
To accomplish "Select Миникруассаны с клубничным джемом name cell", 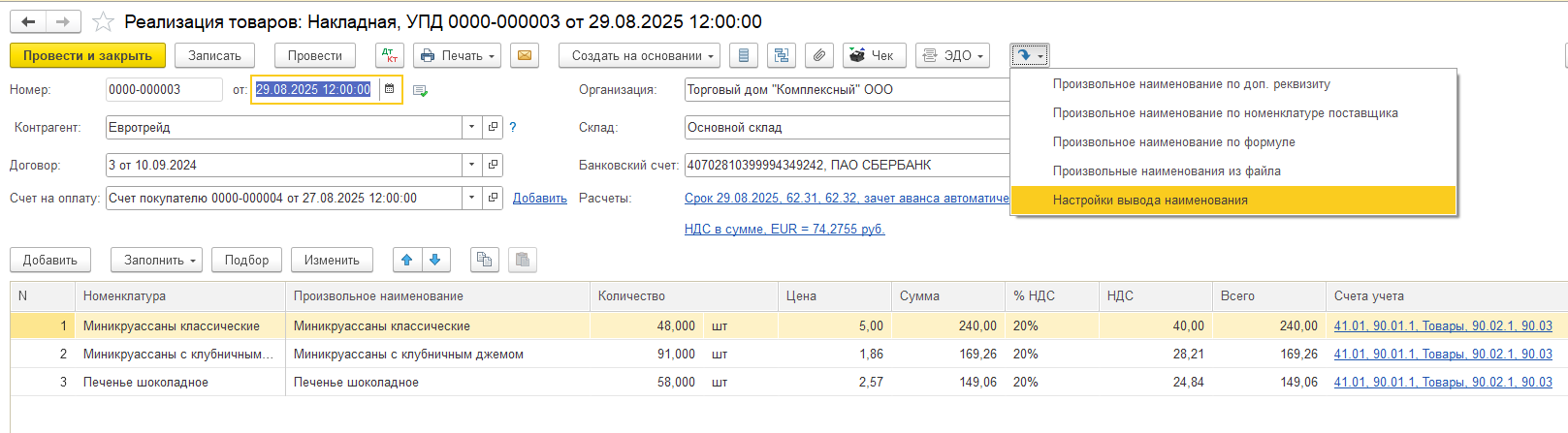I will click(x=438, y=355).
